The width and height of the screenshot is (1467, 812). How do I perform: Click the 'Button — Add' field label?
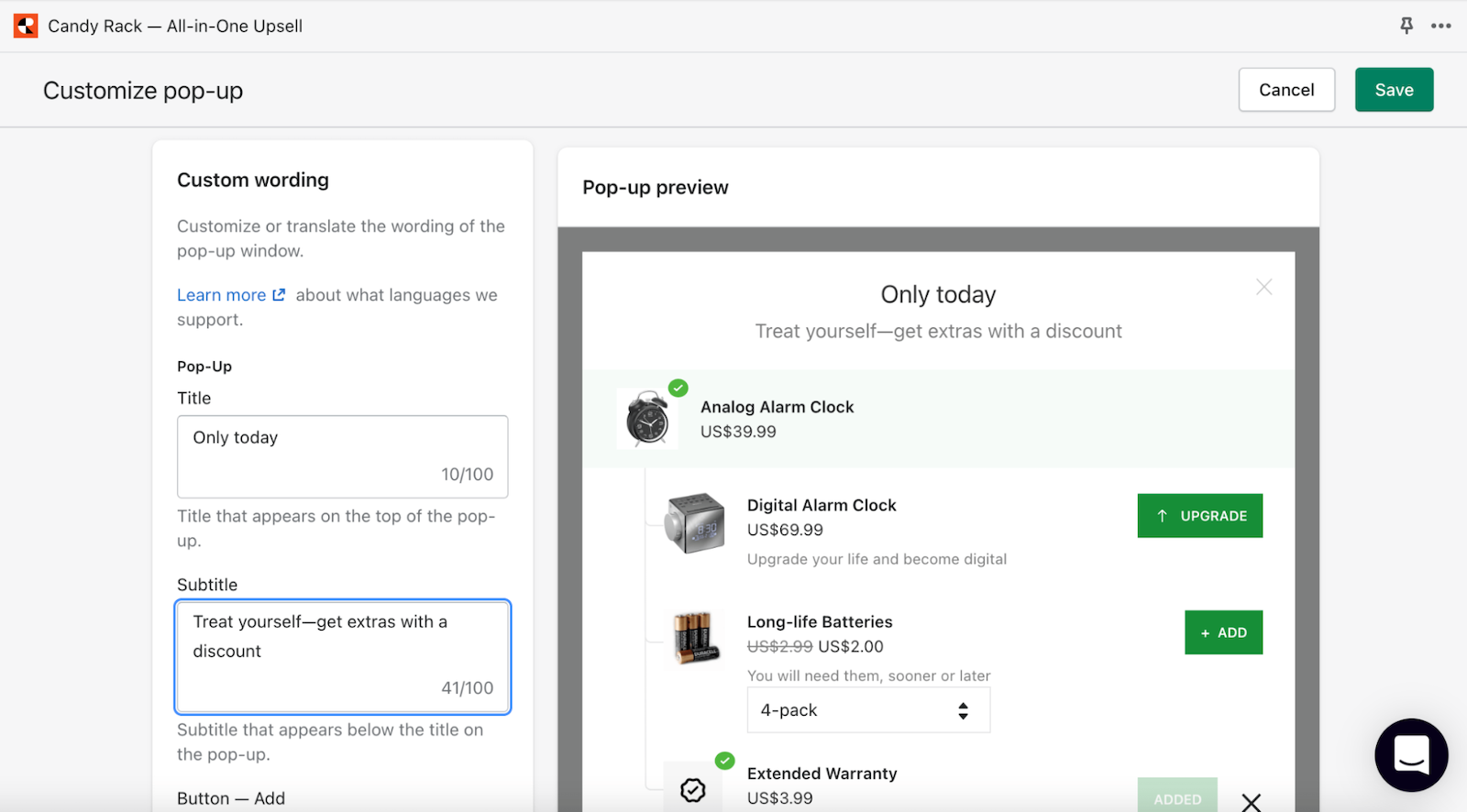[x=231, y=798]
